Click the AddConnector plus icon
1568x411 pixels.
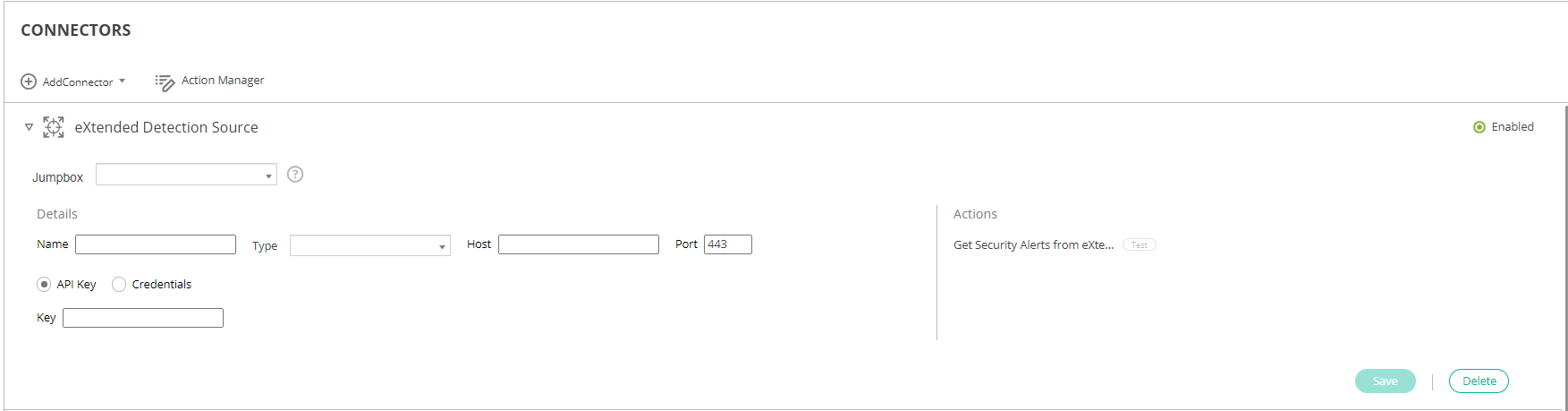point(29,81)
